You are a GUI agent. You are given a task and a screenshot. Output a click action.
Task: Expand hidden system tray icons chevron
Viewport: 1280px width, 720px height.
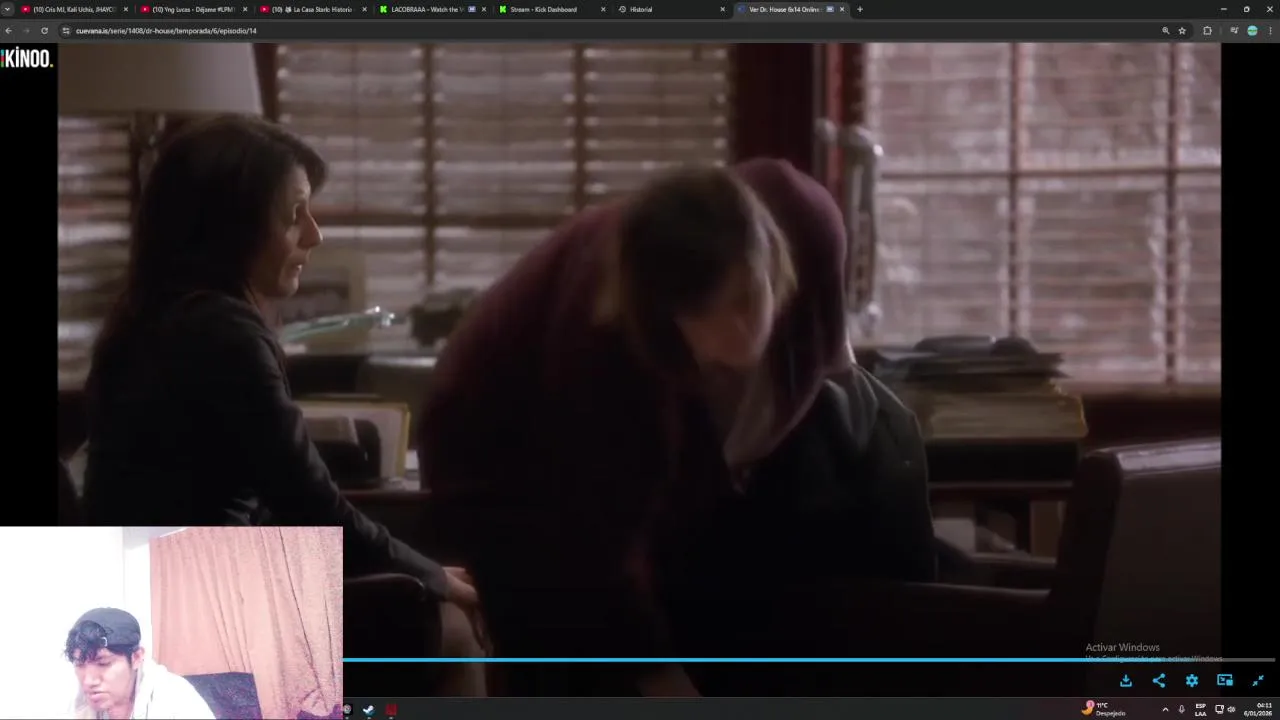click(1165, 709)
